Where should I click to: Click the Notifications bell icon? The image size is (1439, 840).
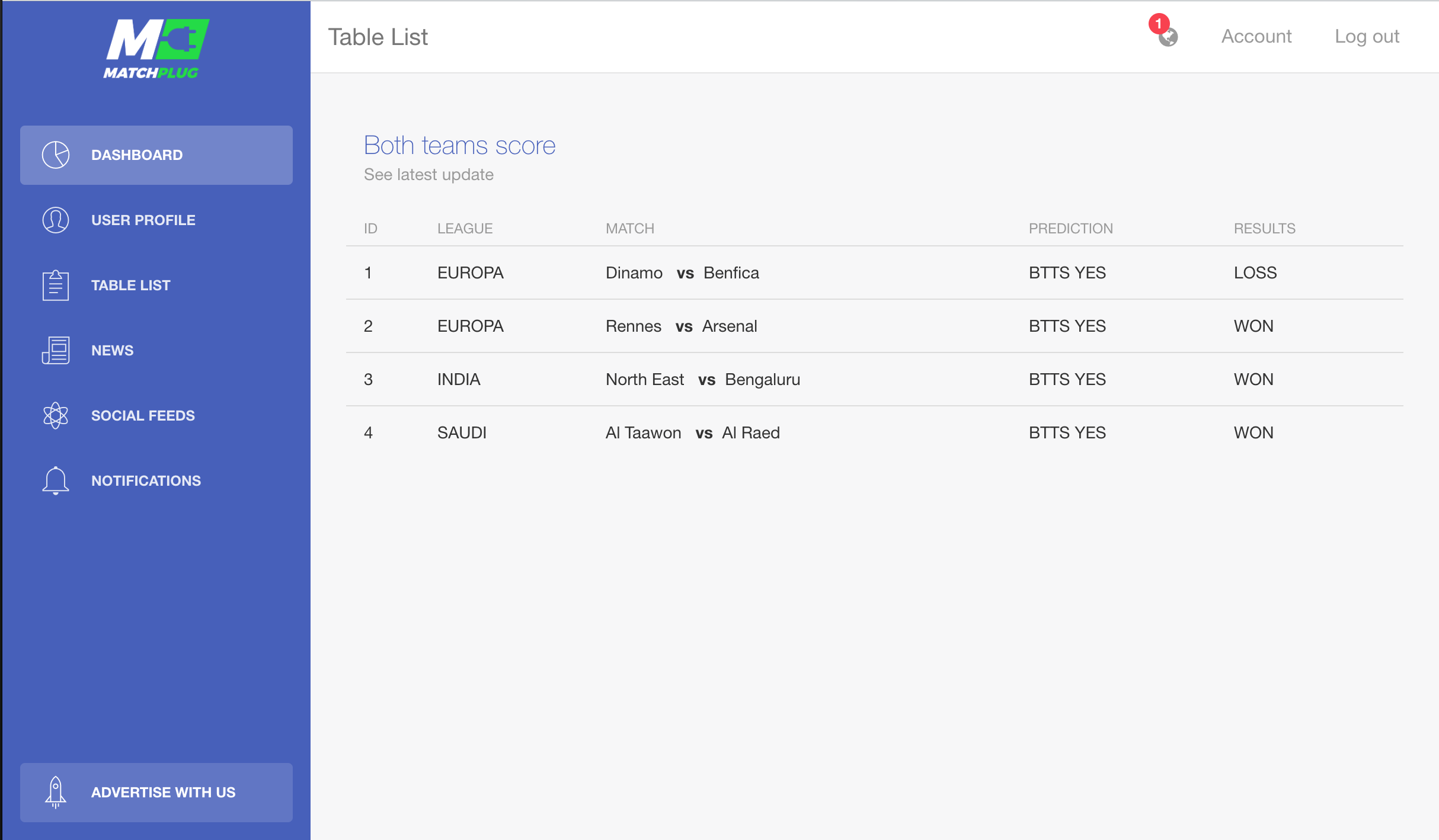click(56, 480)
